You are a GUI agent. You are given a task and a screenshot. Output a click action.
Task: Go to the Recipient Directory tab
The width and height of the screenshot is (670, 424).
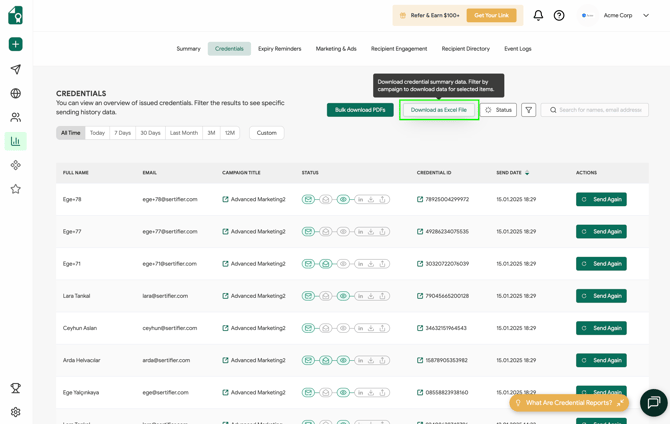(465, 49)
